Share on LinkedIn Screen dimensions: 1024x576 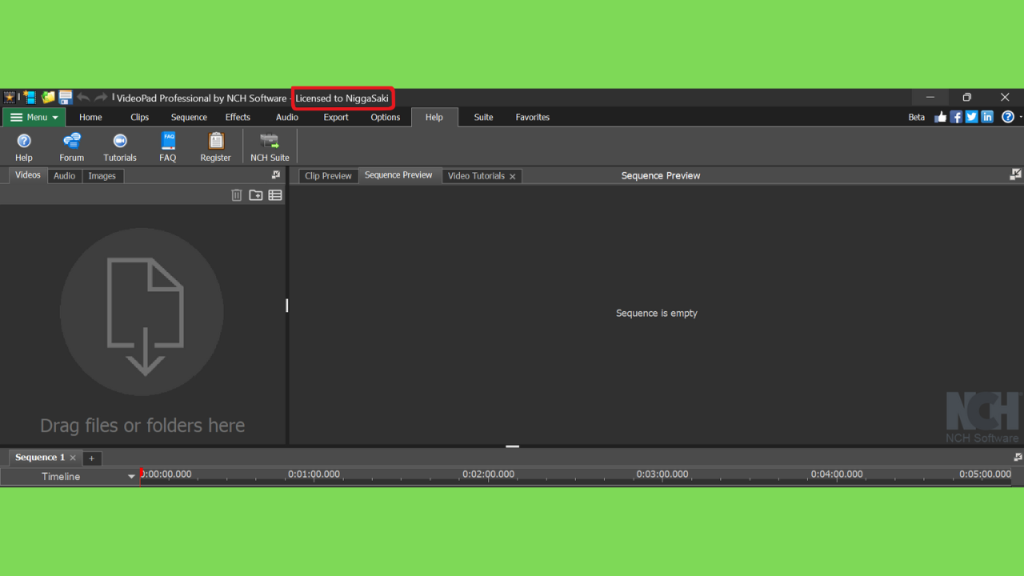[987, 117]
